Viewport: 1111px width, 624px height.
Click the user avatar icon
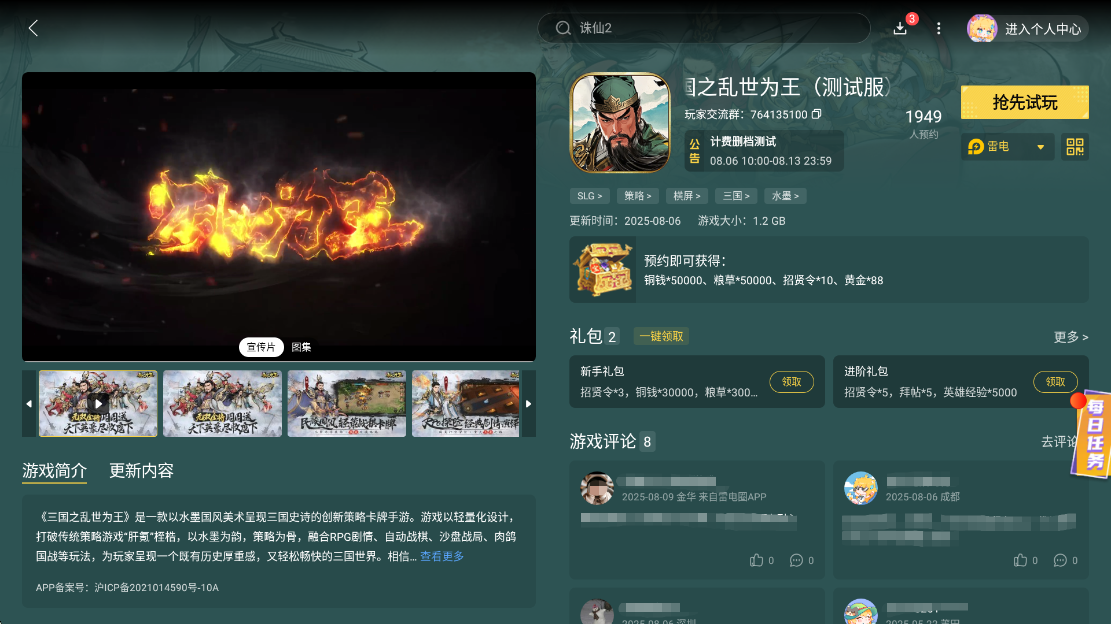click(982, 28)
